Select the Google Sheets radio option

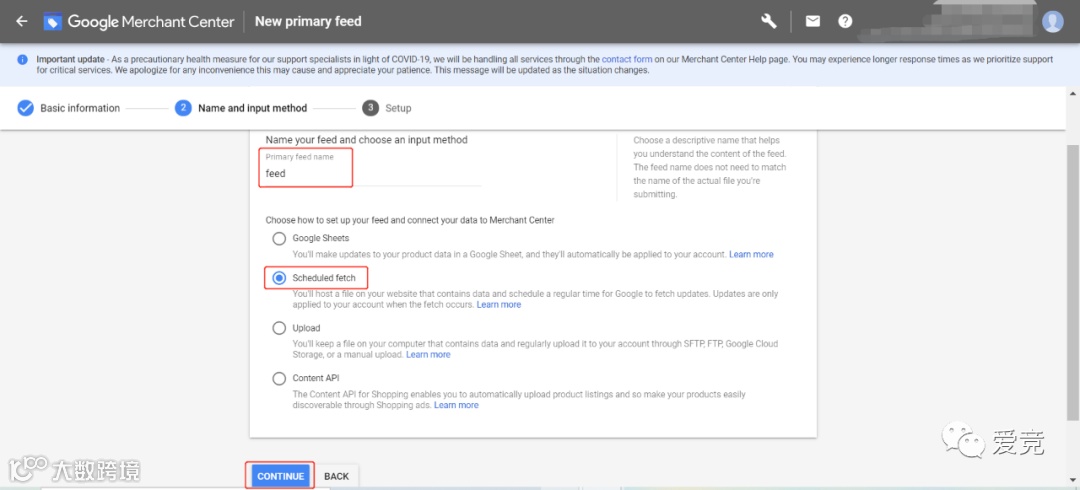279,238
